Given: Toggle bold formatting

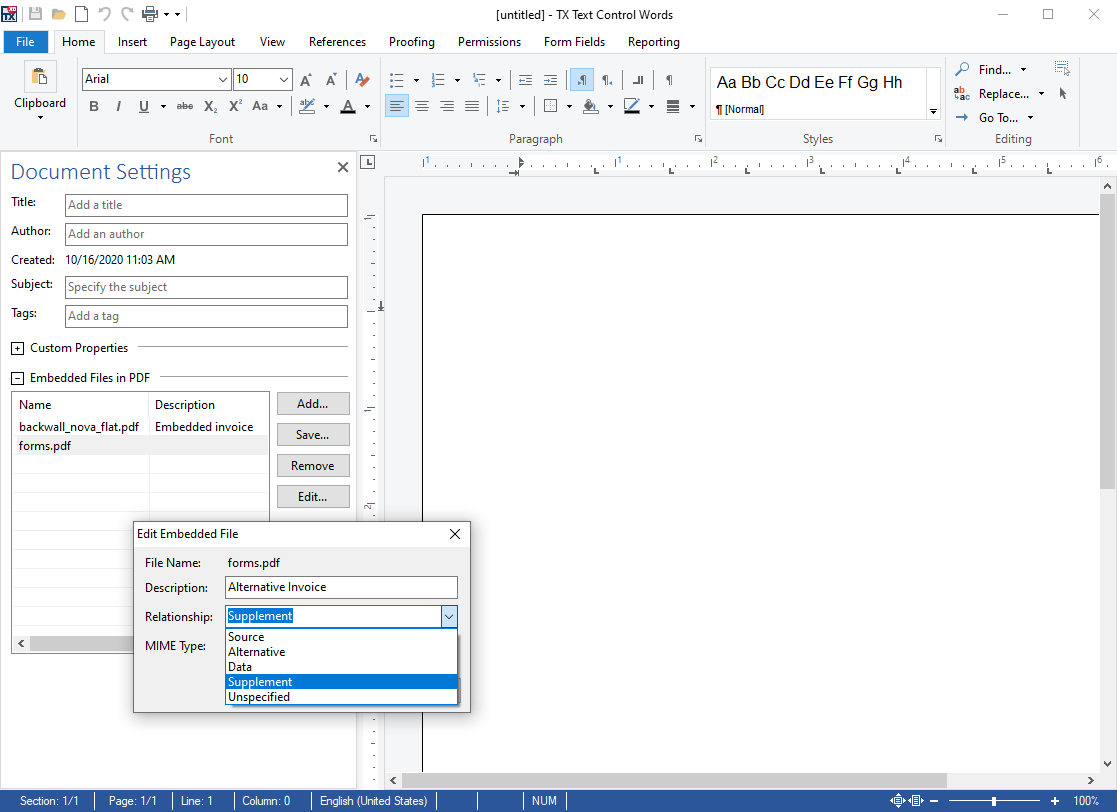Looking at the screenshot, I should (94, 106).
